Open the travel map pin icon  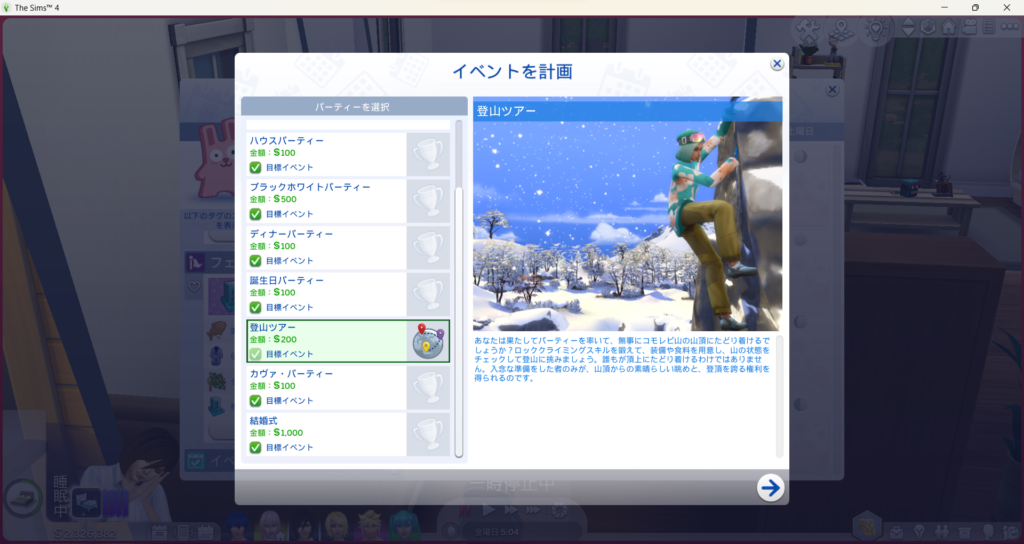(842, 28)
